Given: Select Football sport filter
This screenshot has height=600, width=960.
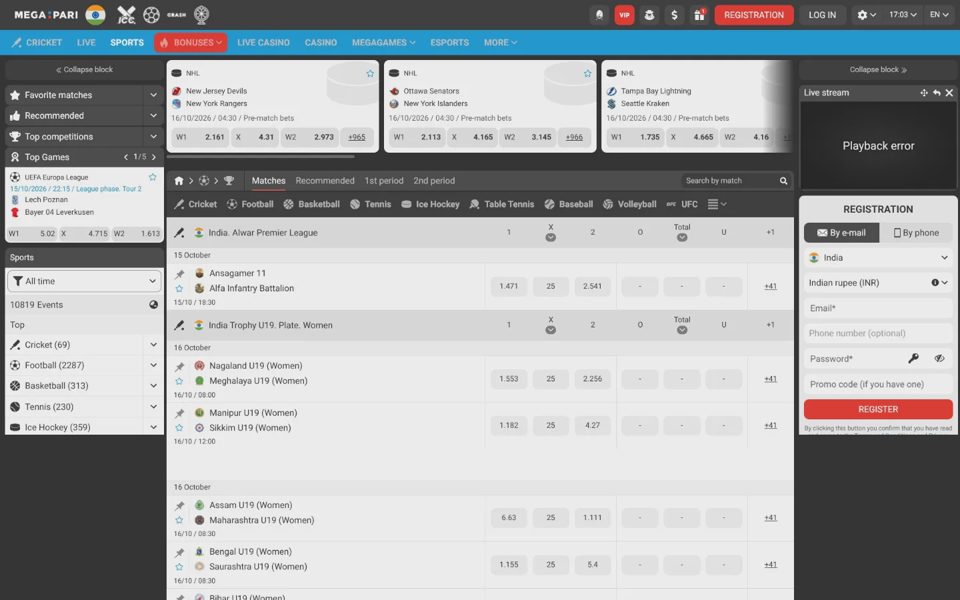Looking at the screenshot, I should tap(250, 204).
